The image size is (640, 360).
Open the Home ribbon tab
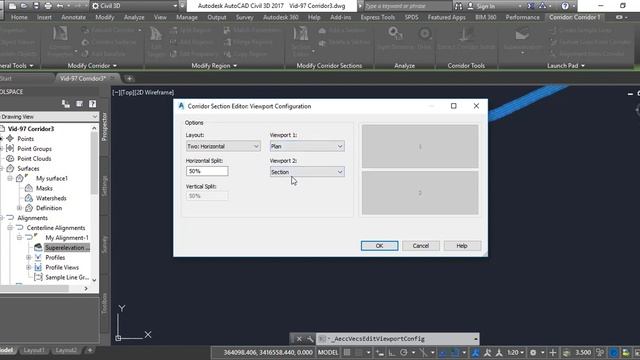coord(19,17)
